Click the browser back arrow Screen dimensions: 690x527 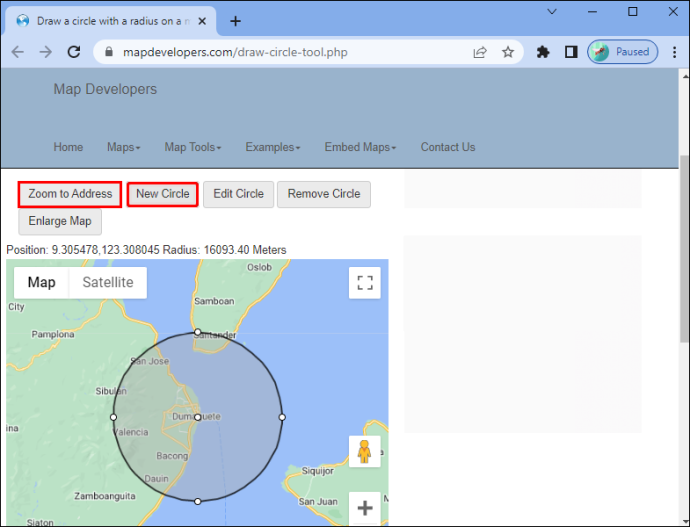click(18, 52)
